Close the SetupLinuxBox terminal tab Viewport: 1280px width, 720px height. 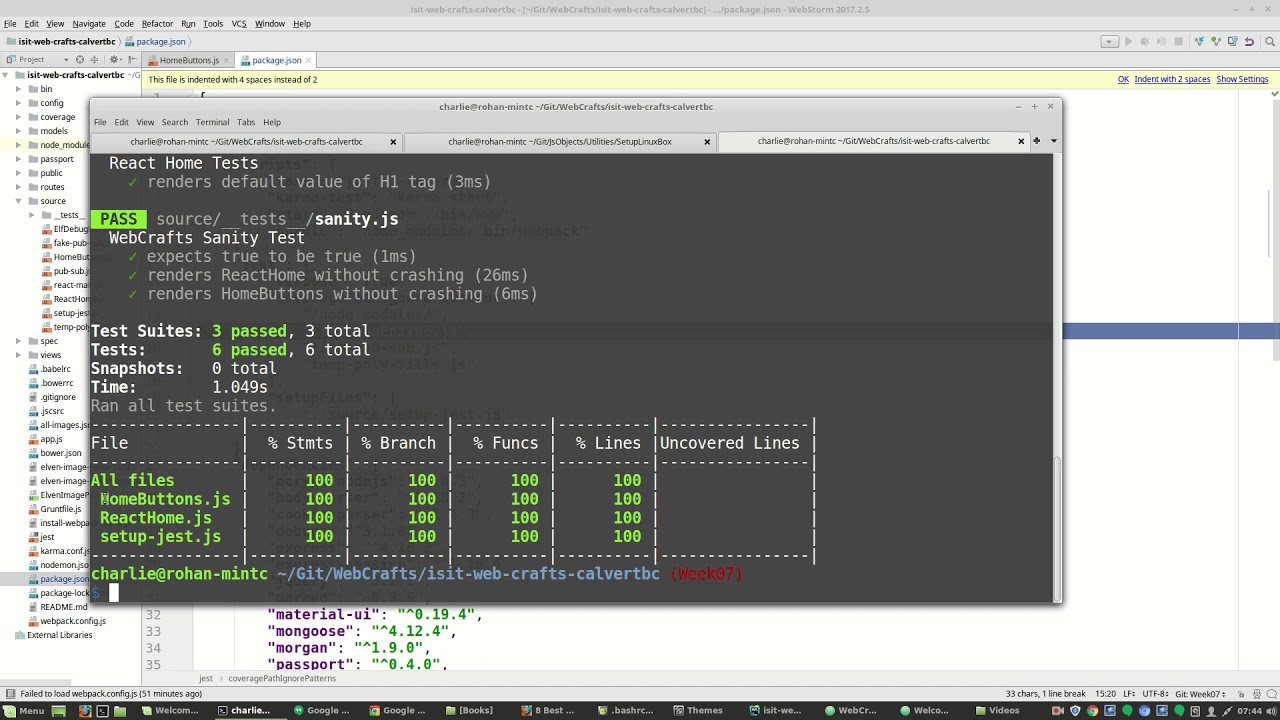(707, 142)
